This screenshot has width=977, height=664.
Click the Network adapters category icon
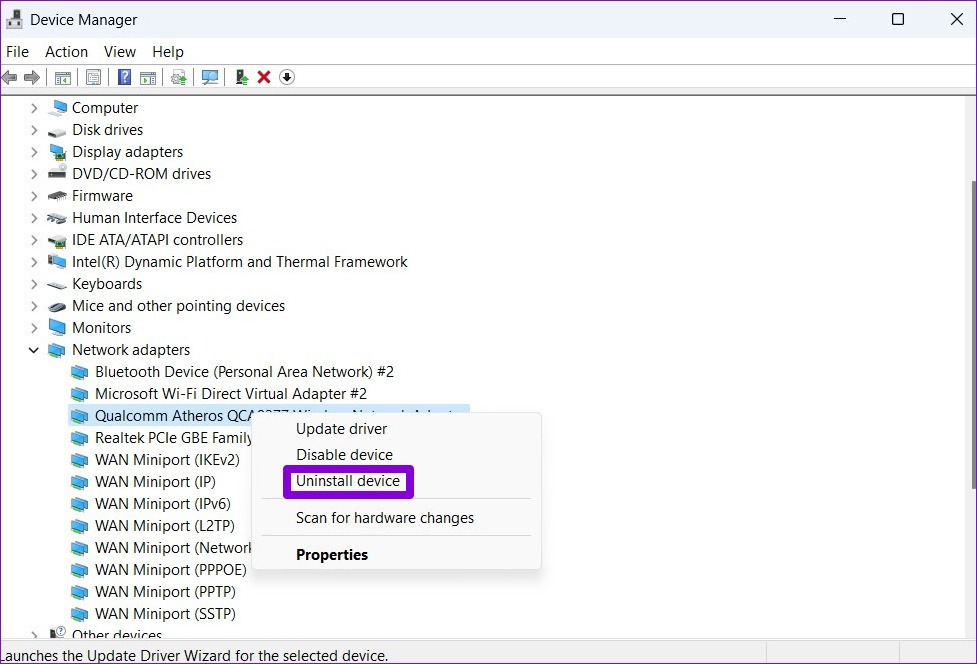57,350
